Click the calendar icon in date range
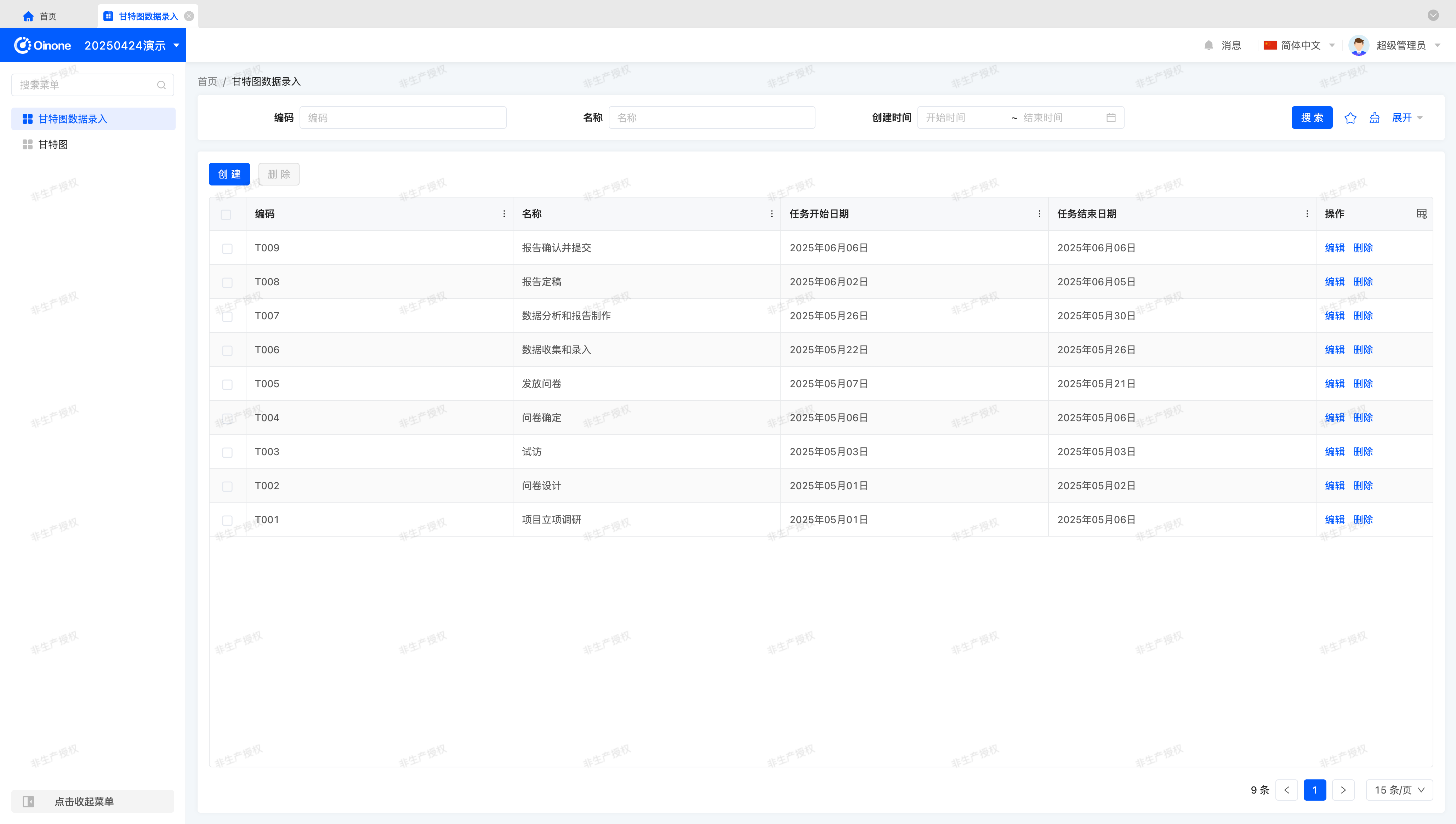This screenshot has width=1456, height=824. [1111, 118]
